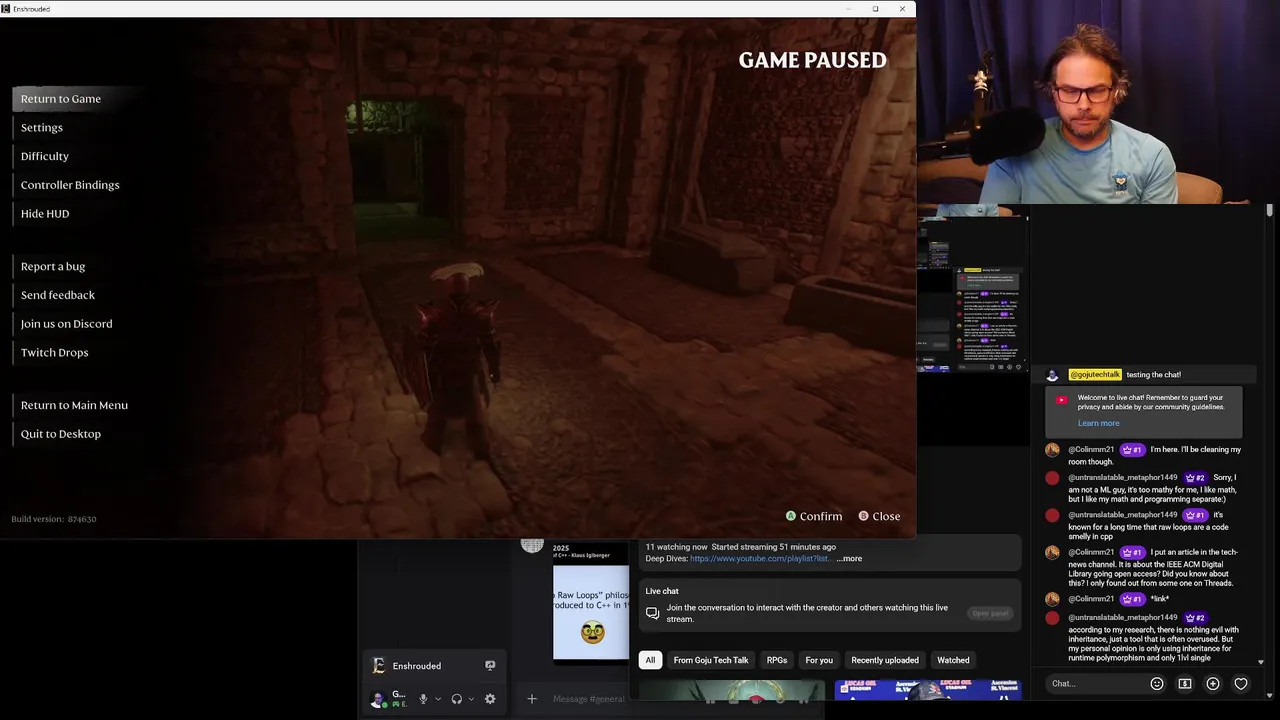1280x720 pixels.
Task: Select Quit to Desktop
Action: (x=61, y=434)
